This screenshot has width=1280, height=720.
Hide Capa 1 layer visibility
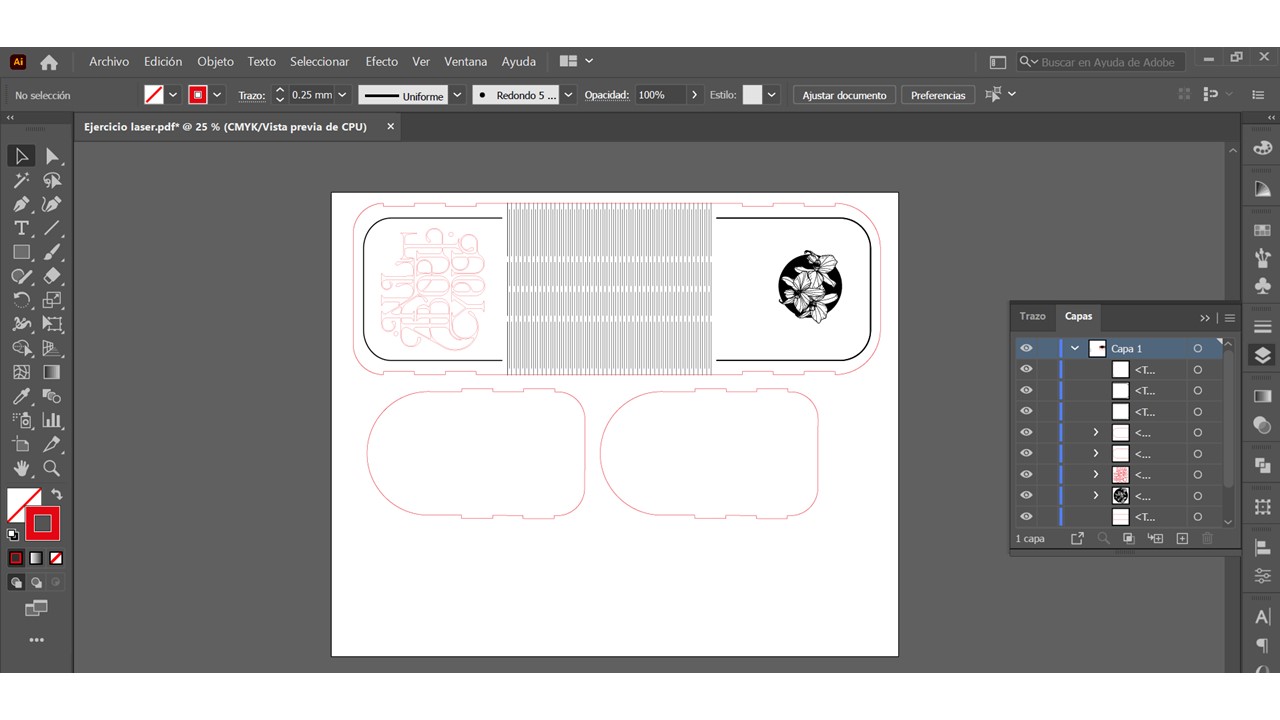[x=1026, y=348]
